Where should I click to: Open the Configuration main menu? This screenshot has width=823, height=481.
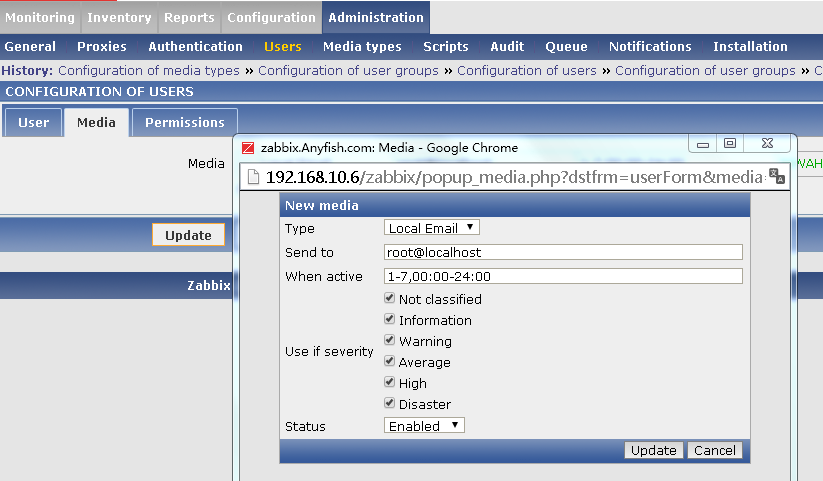pyautogui.click(x=271, y=17)
